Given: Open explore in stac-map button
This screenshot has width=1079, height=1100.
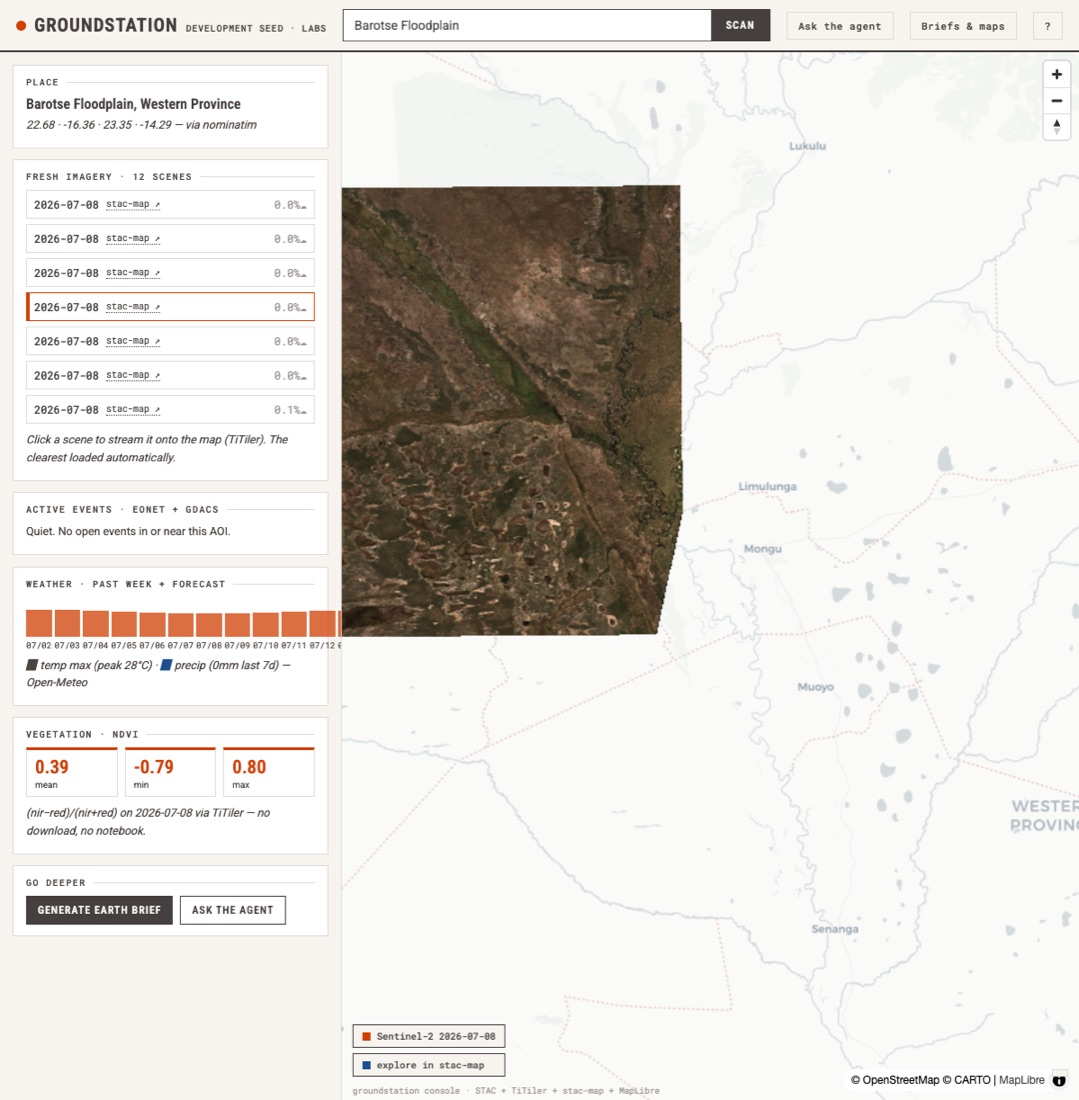Looking at the screenshot, I should (429, 1065).
